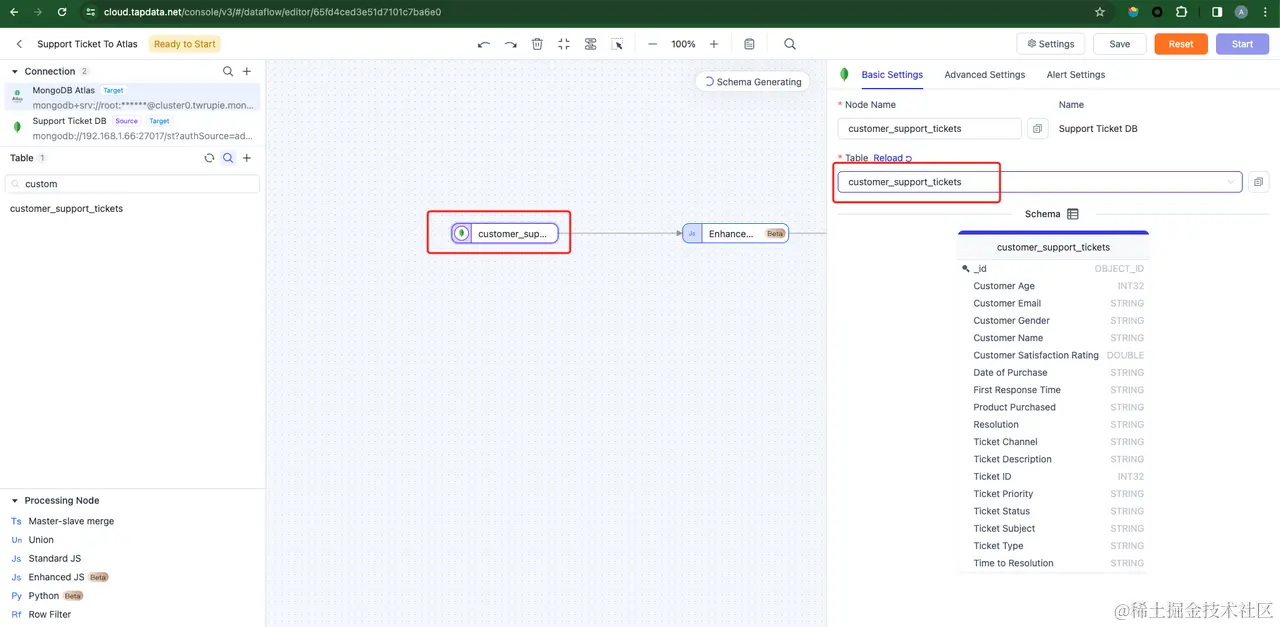Add a new connection with plus icon
Image resolution: width=1280 pixels, height=627 pixels.
(x=247, y=71)
